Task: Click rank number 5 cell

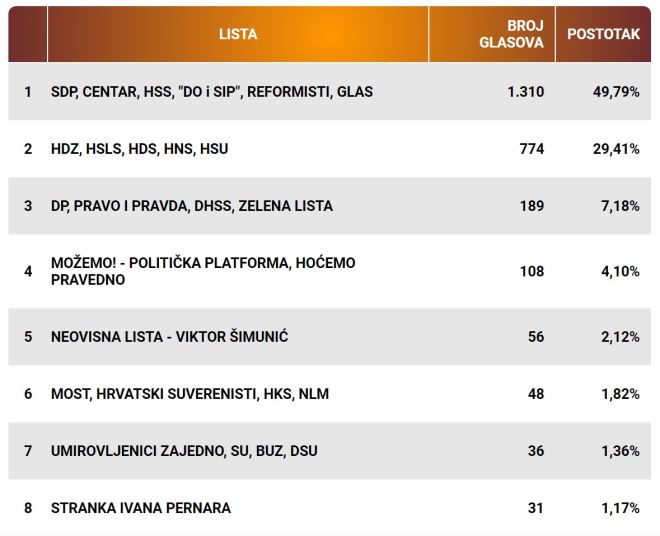Action: [x=28, y=337]
